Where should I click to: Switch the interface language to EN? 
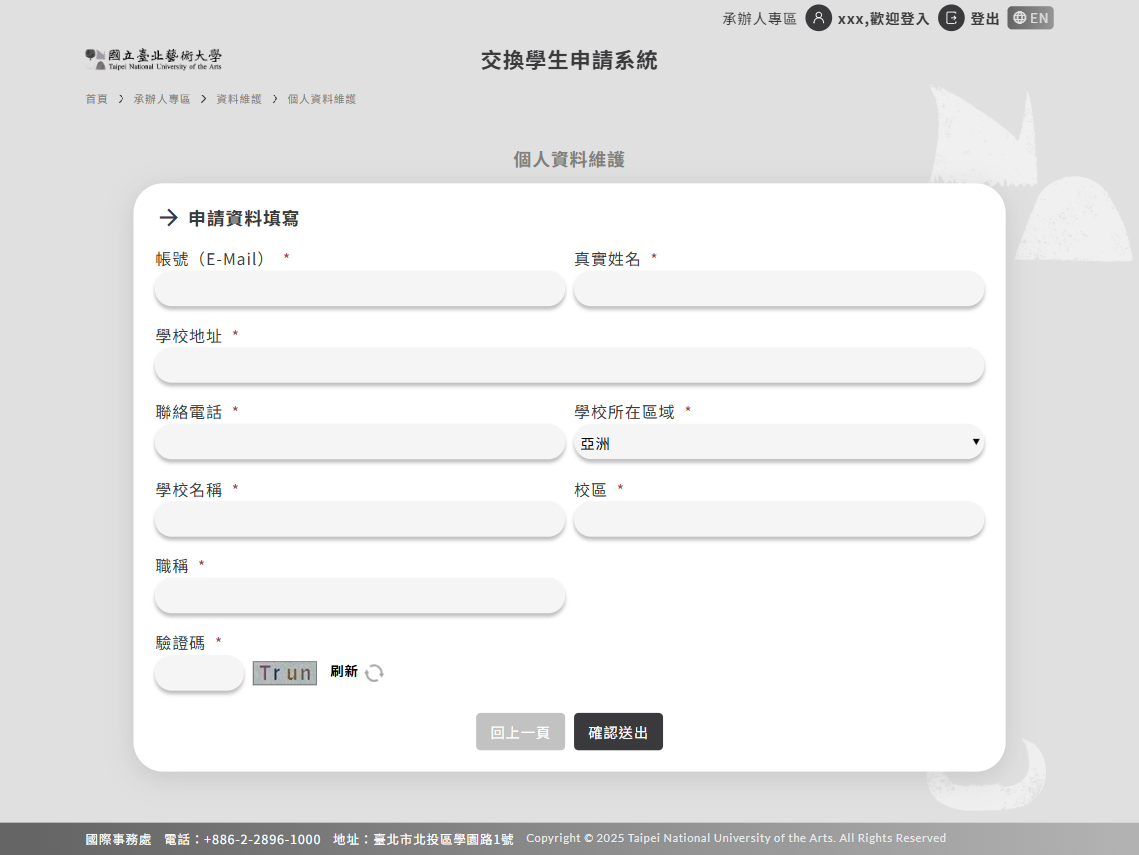click(x=1030, y=18)
